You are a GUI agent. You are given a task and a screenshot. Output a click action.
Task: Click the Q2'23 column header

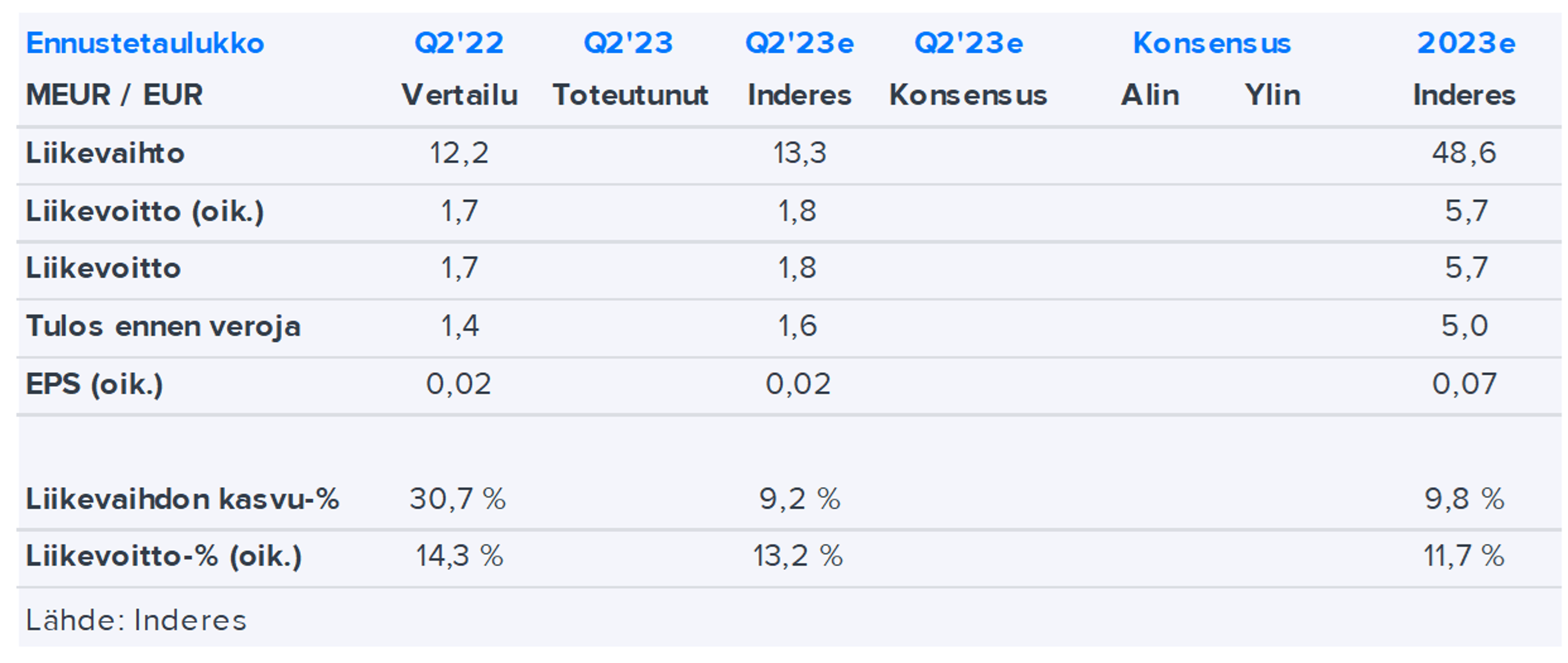pyautogui.click(x=628, y=43)
